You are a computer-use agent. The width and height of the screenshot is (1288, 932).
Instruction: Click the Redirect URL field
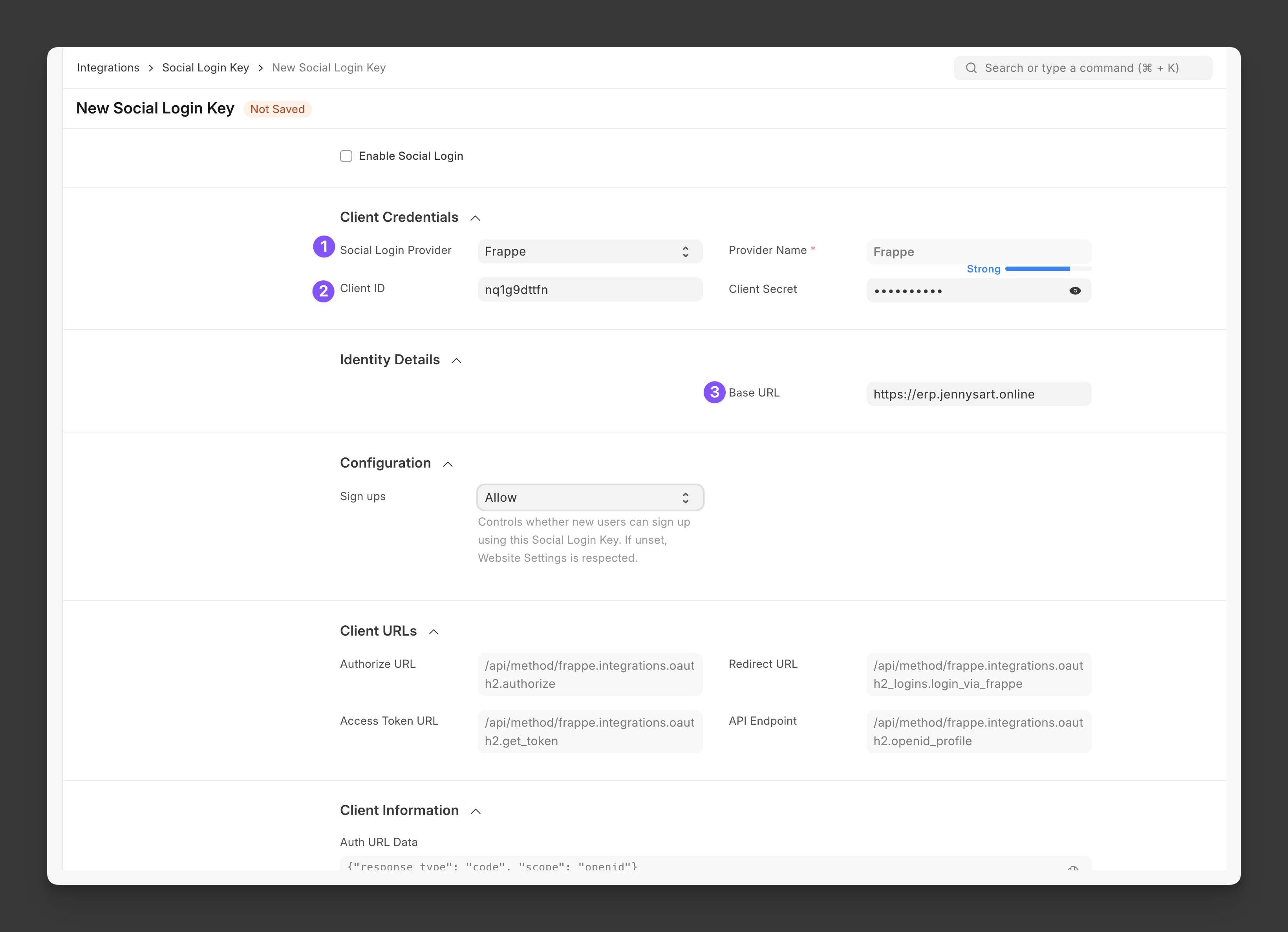point(979,674)
